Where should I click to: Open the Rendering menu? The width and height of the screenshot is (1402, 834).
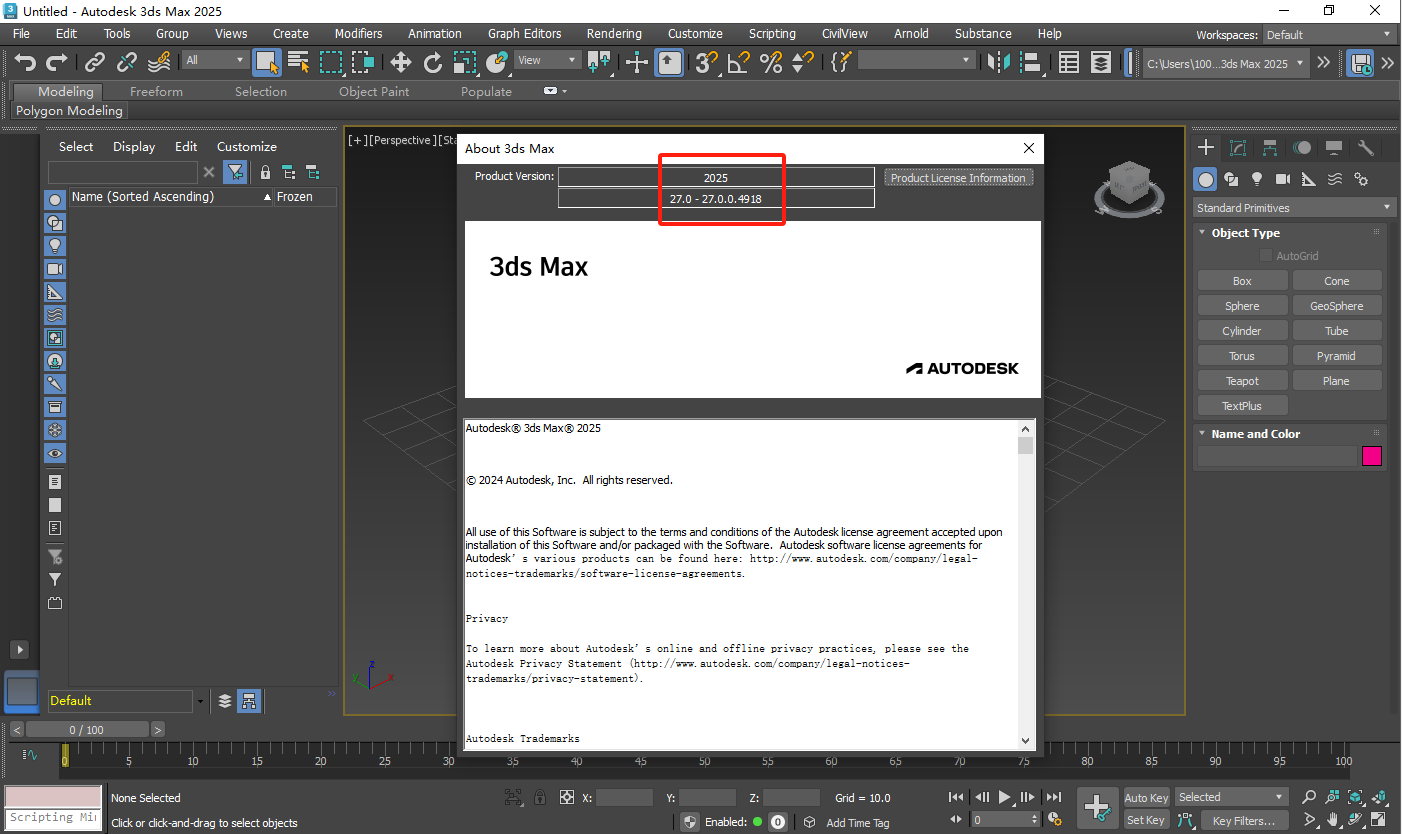[614, 34]
